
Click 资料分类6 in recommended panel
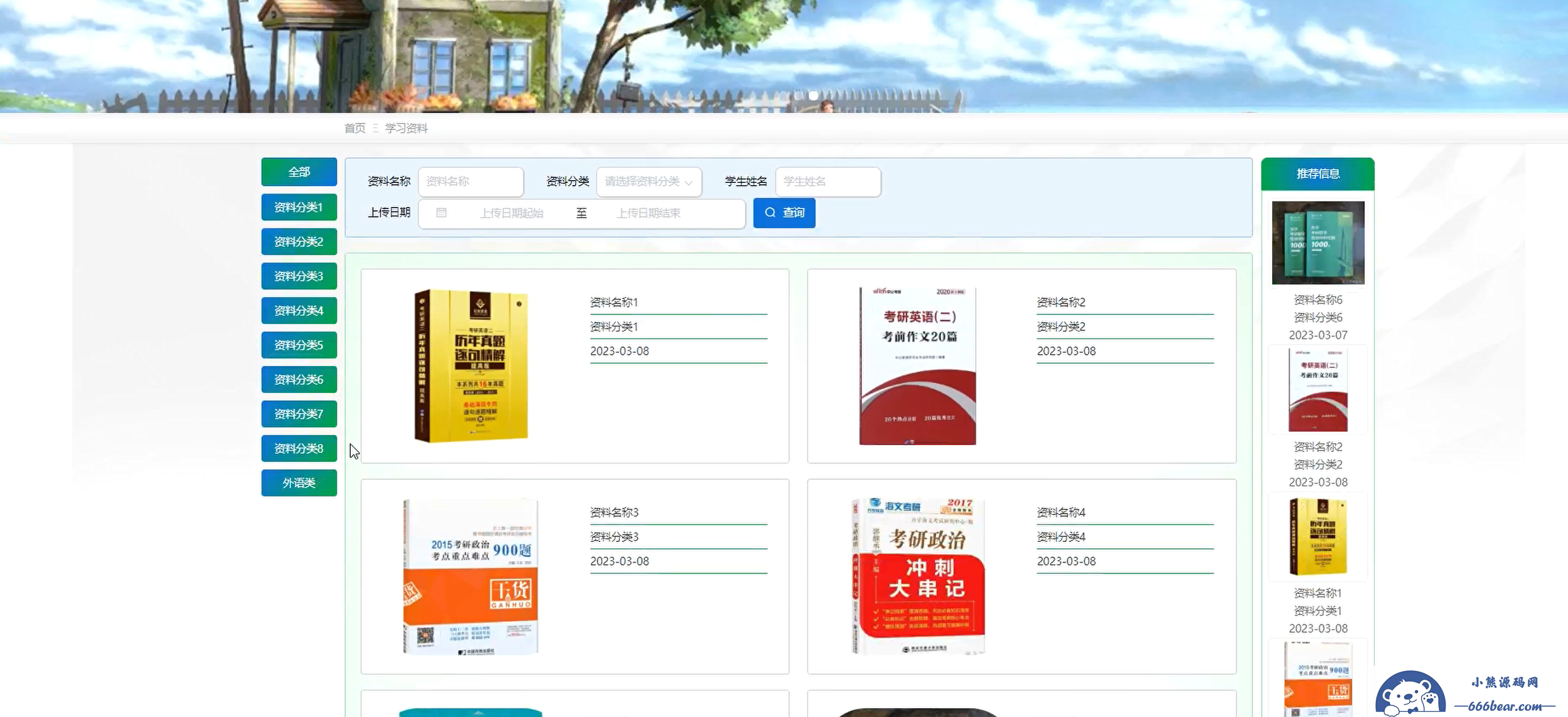[1318, 318]
